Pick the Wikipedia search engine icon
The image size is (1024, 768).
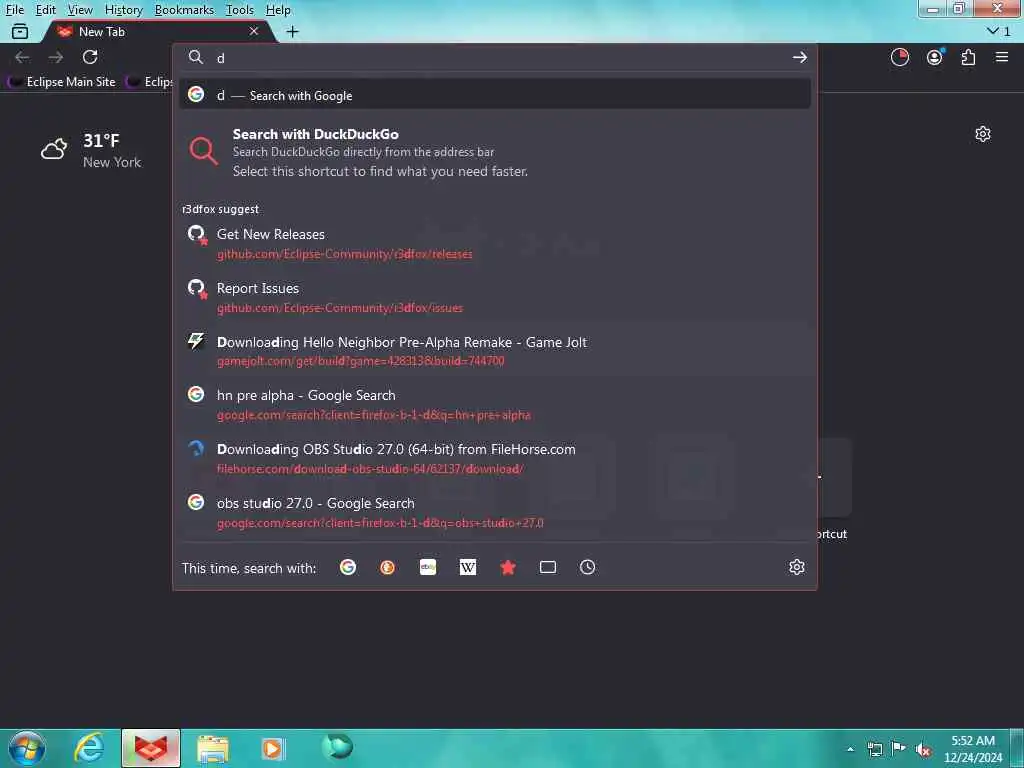(468, 568)
